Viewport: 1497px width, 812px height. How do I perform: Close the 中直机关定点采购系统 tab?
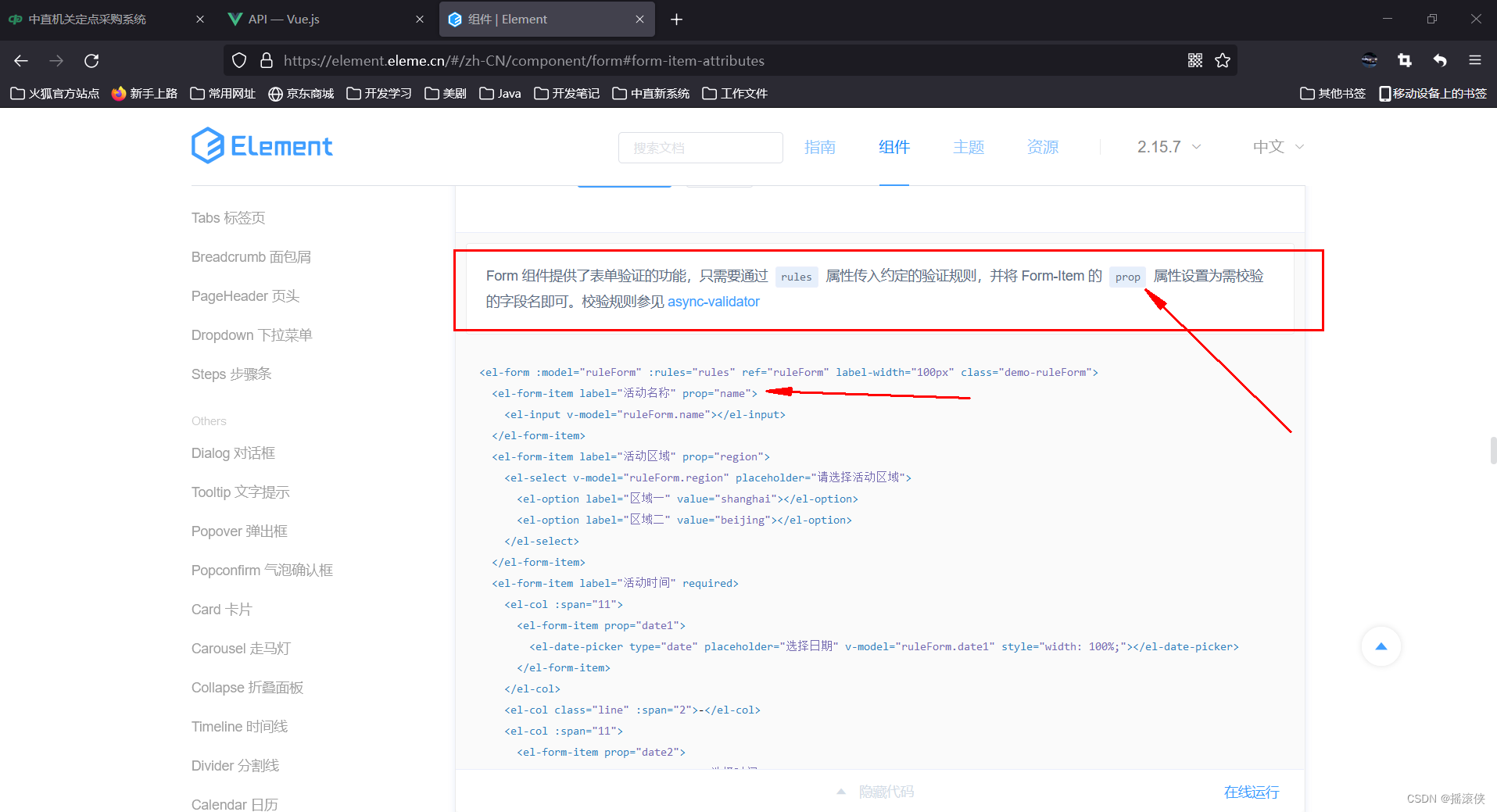[200, 19]
